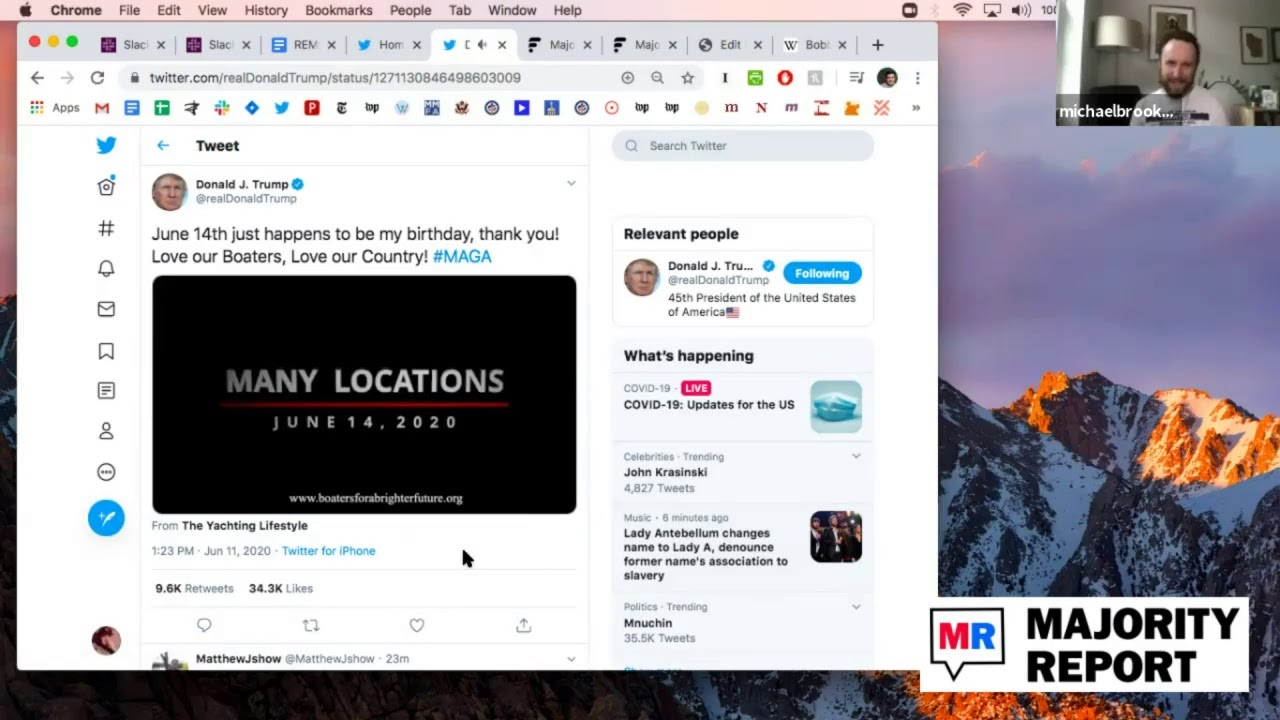Switch to the Wikipedia Bob tab
The height and width of the screenshot is (720, 1280).
(x=814, y=45)
